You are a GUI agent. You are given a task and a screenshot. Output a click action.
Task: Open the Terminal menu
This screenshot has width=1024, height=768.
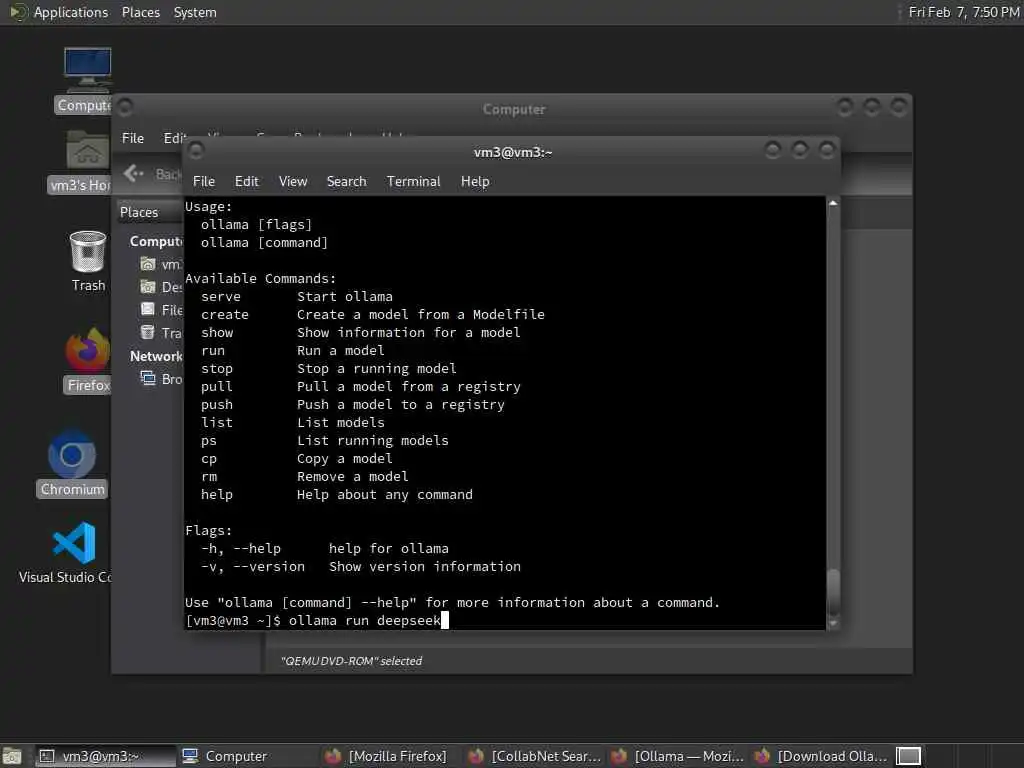pyautogui.click(x=413, y=182)
